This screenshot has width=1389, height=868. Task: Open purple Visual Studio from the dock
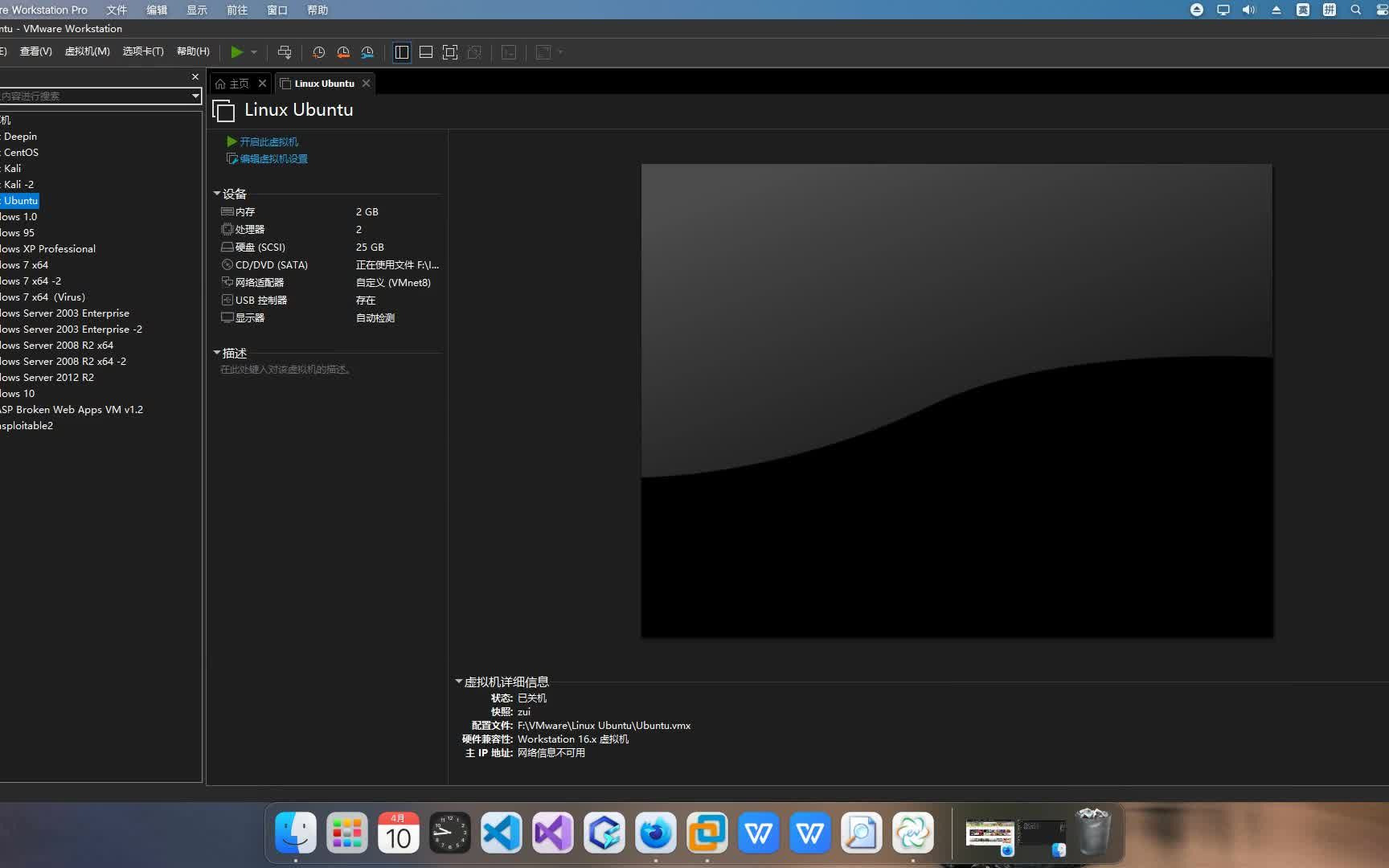click(x=553, y=833)
